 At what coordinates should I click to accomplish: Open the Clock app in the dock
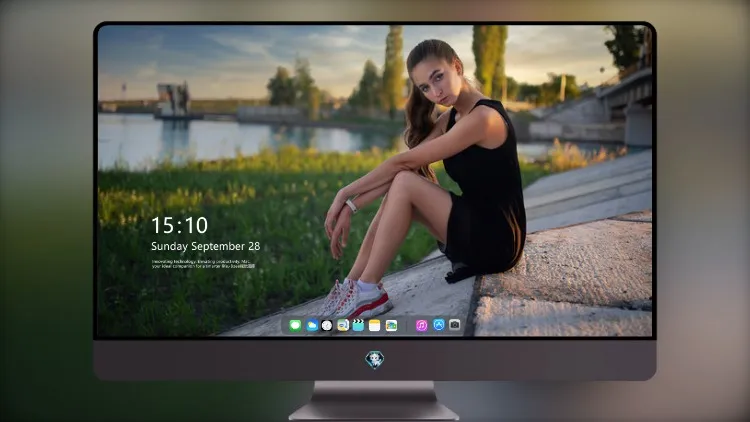pos(327,325)
